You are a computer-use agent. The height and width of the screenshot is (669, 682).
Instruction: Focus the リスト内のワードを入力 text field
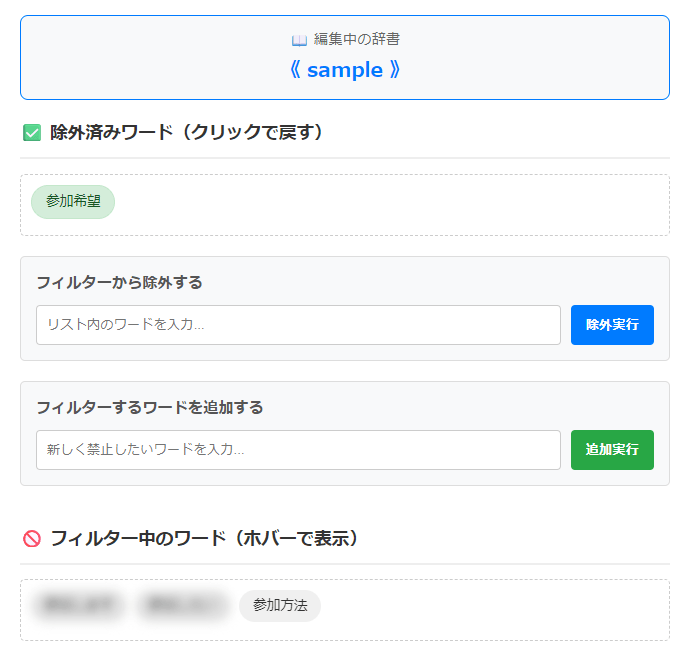coord(298,325)
